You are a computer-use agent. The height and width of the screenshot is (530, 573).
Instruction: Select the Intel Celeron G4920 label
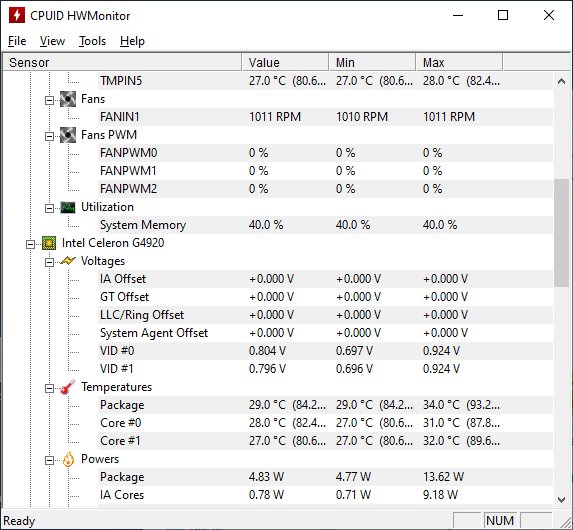pyautogui.click(x=113, y=243)
